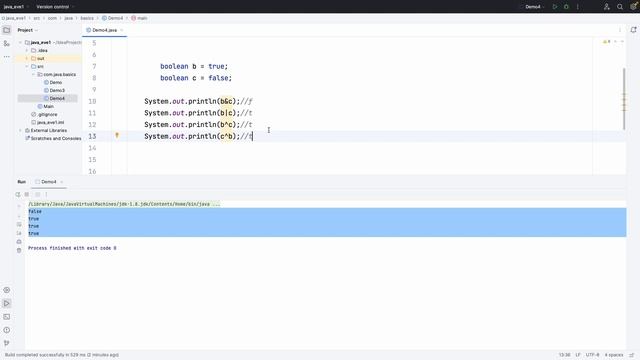640x360 pixels.
Task: Open the Run tool window icon
Action: click(x=7, y=303)
